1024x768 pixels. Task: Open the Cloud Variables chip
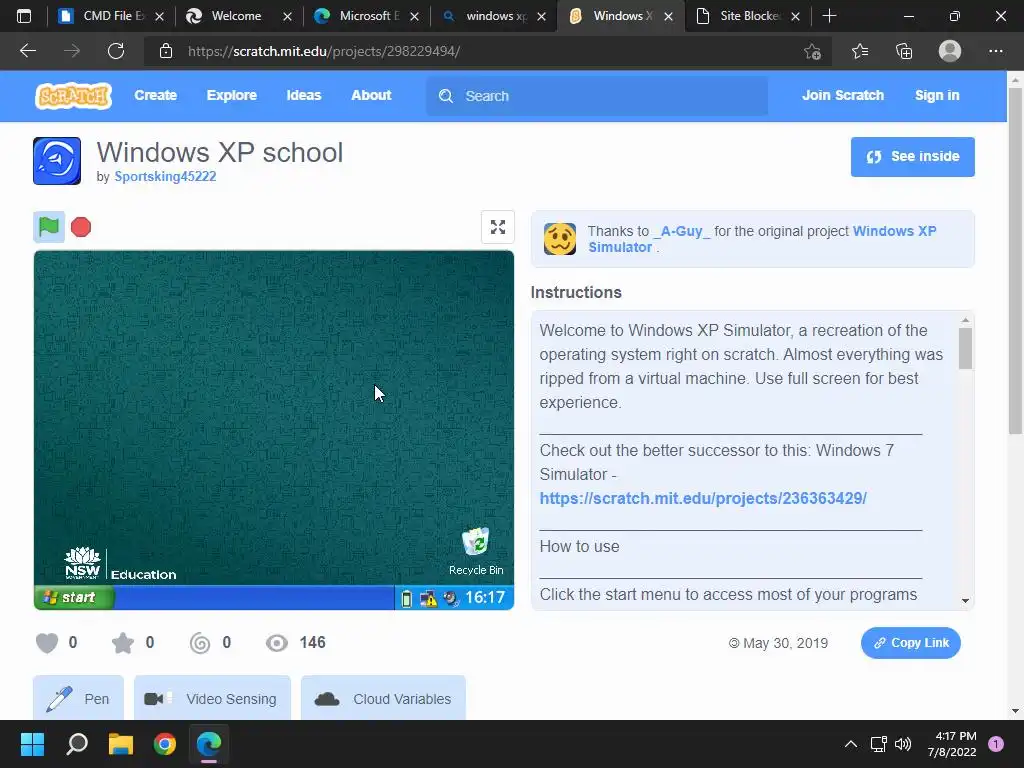[x=383, y=698]
